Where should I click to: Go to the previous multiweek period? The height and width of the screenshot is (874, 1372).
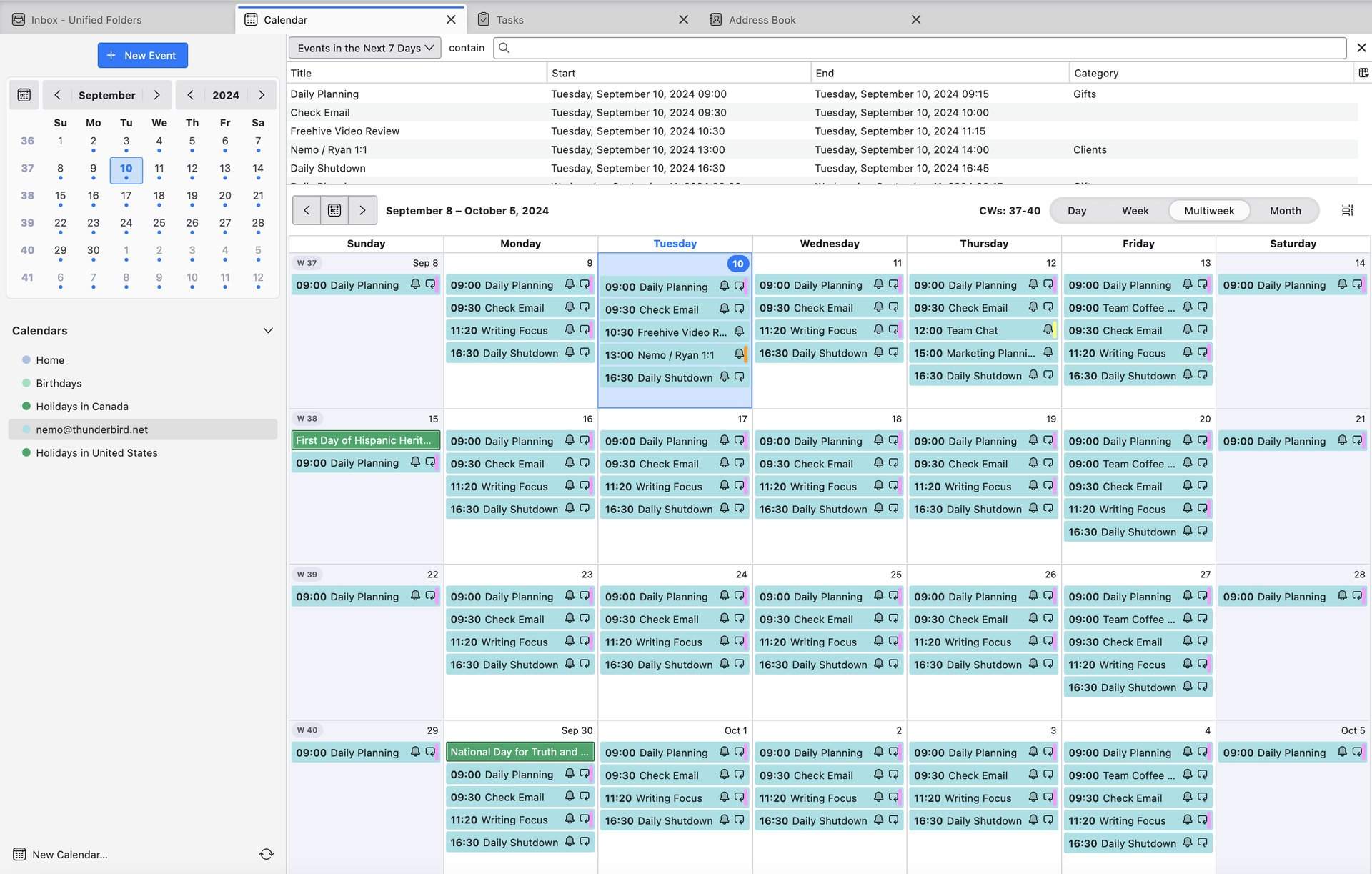tap(307, 210)
